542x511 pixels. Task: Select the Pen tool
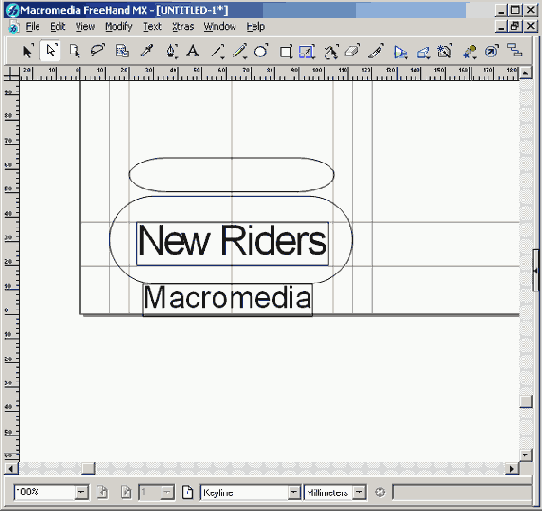pos(171,51)
